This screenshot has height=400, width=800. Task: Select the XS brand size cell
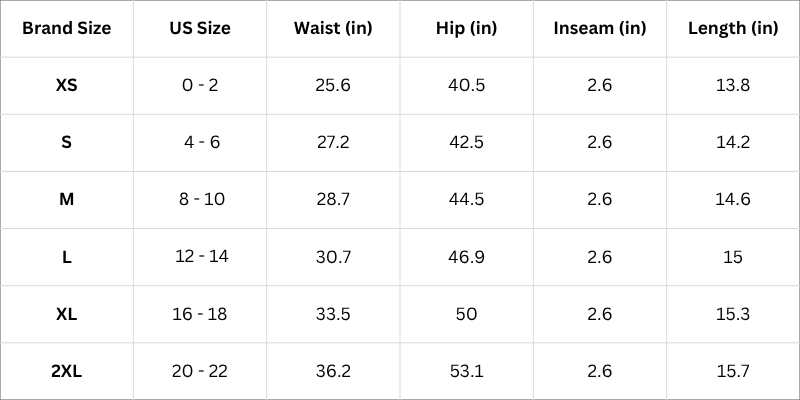click(x=66, y=85)
